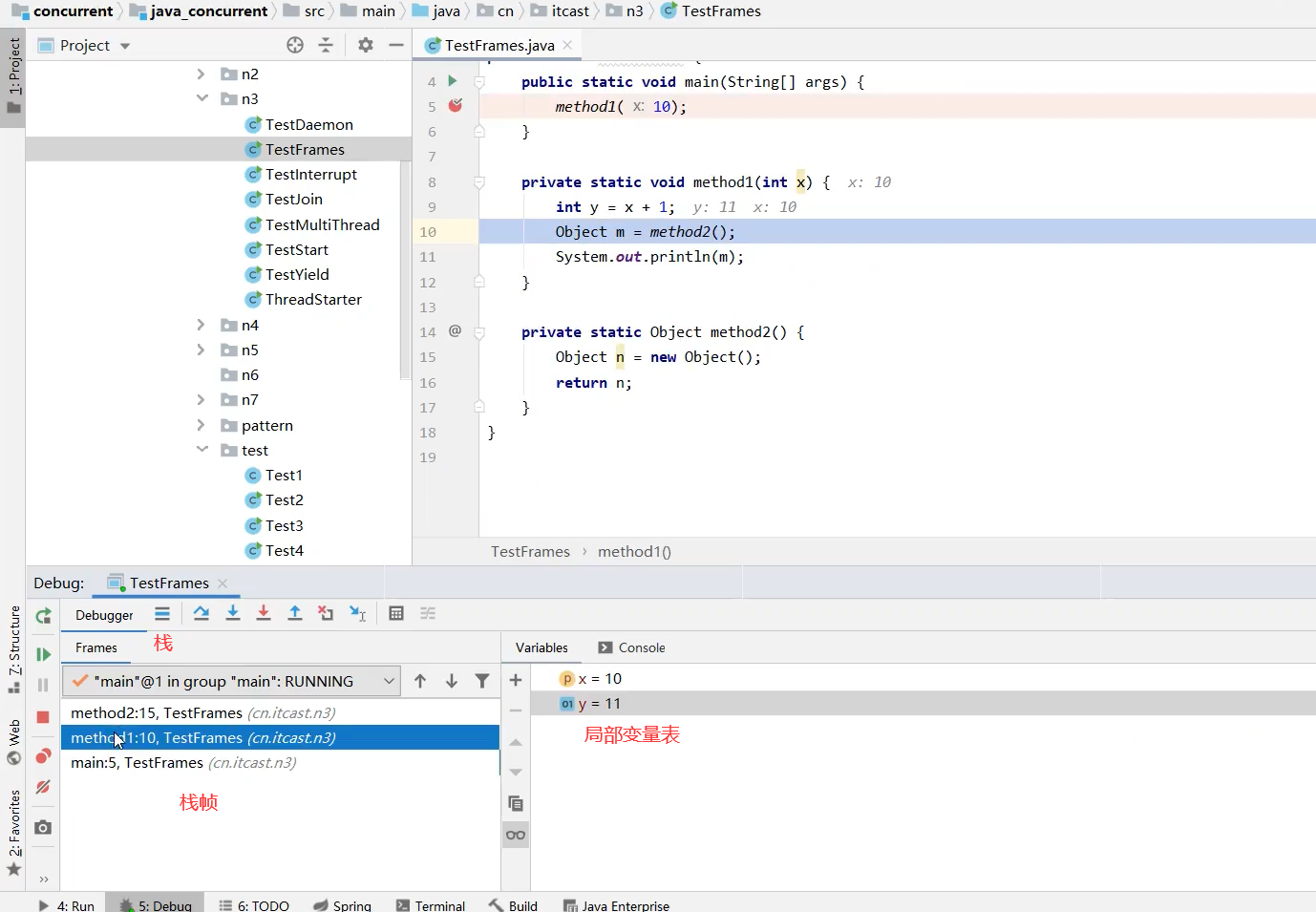Open thread selector main RUNNING dropdown
1316x912 pixels.
(232, 681)
